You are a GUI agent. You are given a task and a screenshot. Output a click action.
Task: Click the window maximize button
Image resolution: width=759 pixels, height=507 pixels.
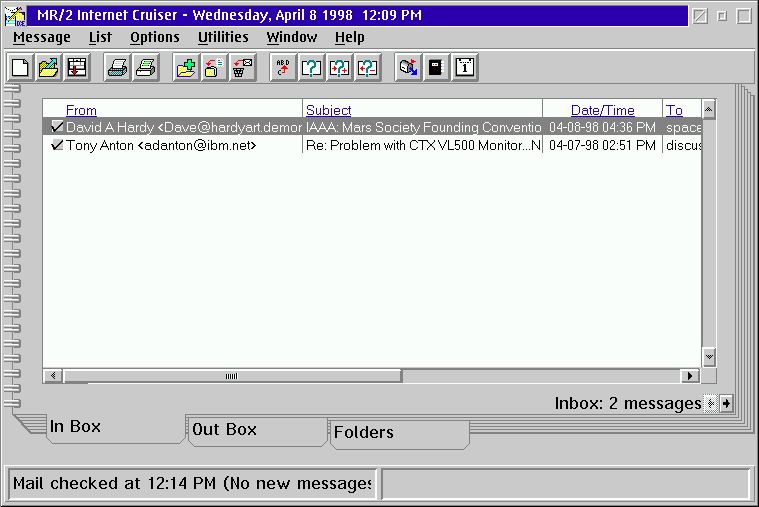click(744, 16)
